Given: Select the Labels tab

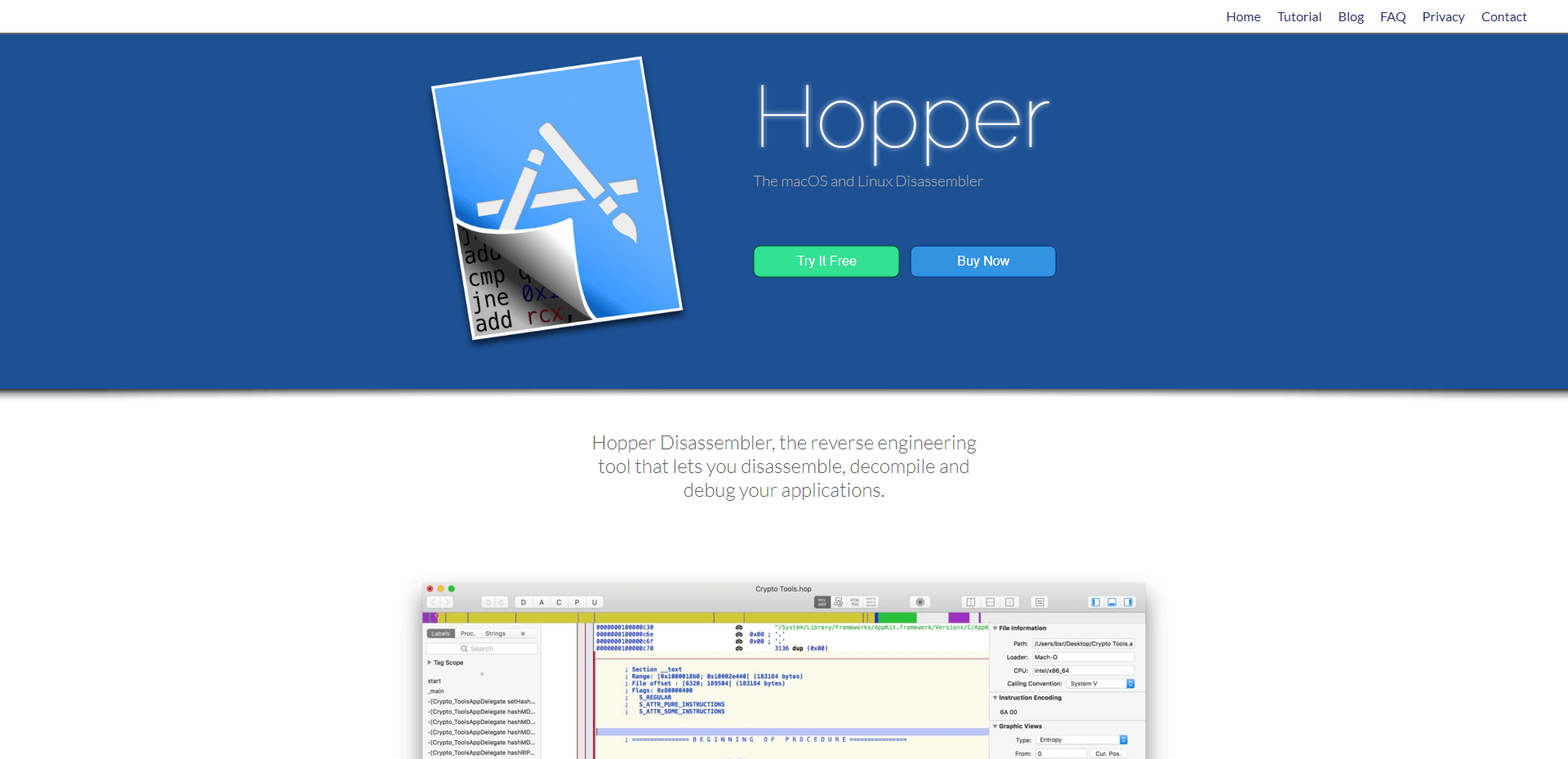Looking at the screenshot, I should pos(441,634).
